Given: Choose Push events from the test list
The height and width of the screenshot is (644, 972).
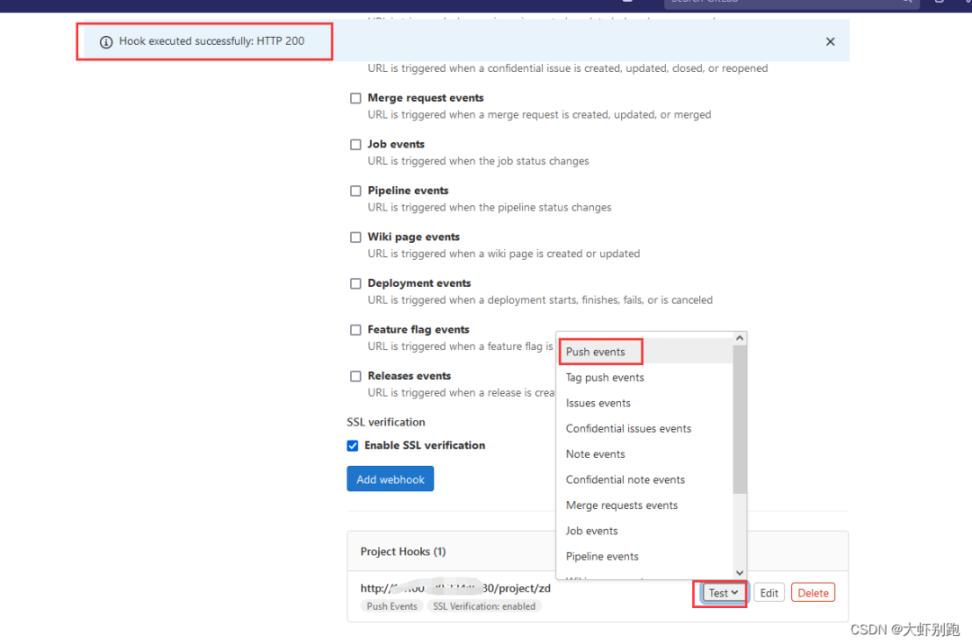Looking at the screenshot, I should 596,352.
